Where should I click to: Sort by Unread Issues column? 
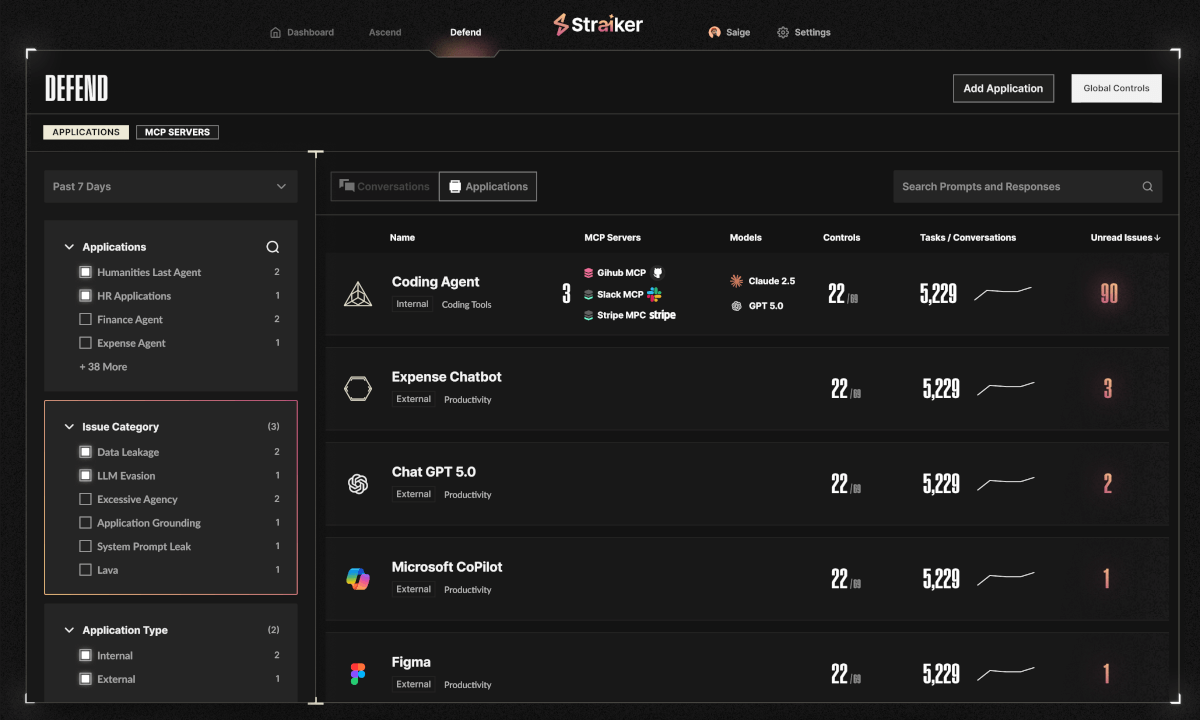click(1127, 238)
